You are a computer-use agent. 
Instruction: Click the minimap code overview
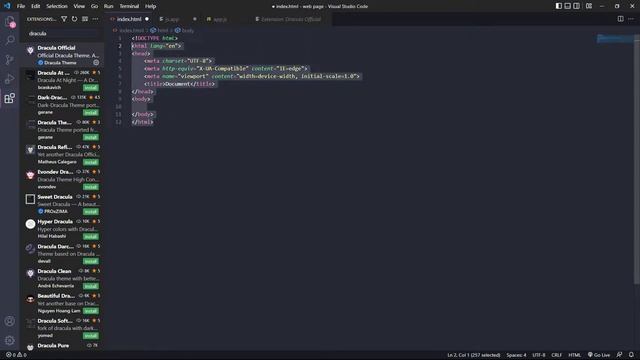[x=615, y=39]
